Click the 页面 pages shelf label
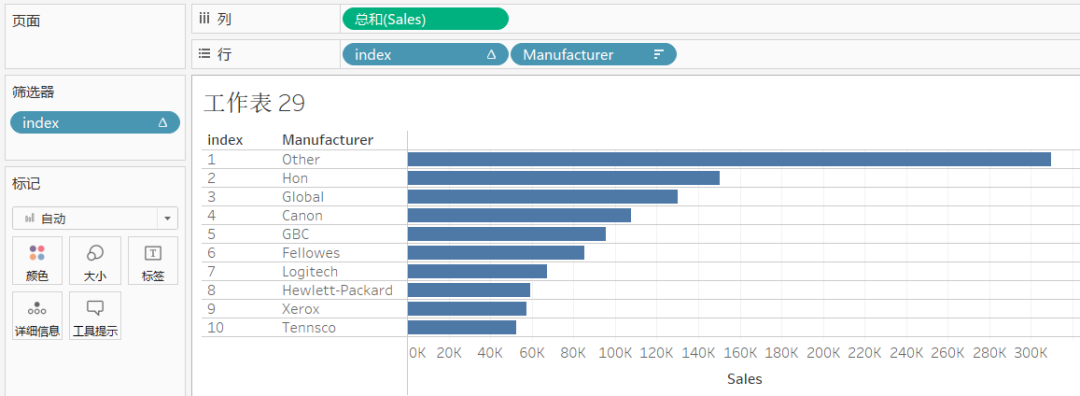The image size is (1080, 396). click(26, 21)
